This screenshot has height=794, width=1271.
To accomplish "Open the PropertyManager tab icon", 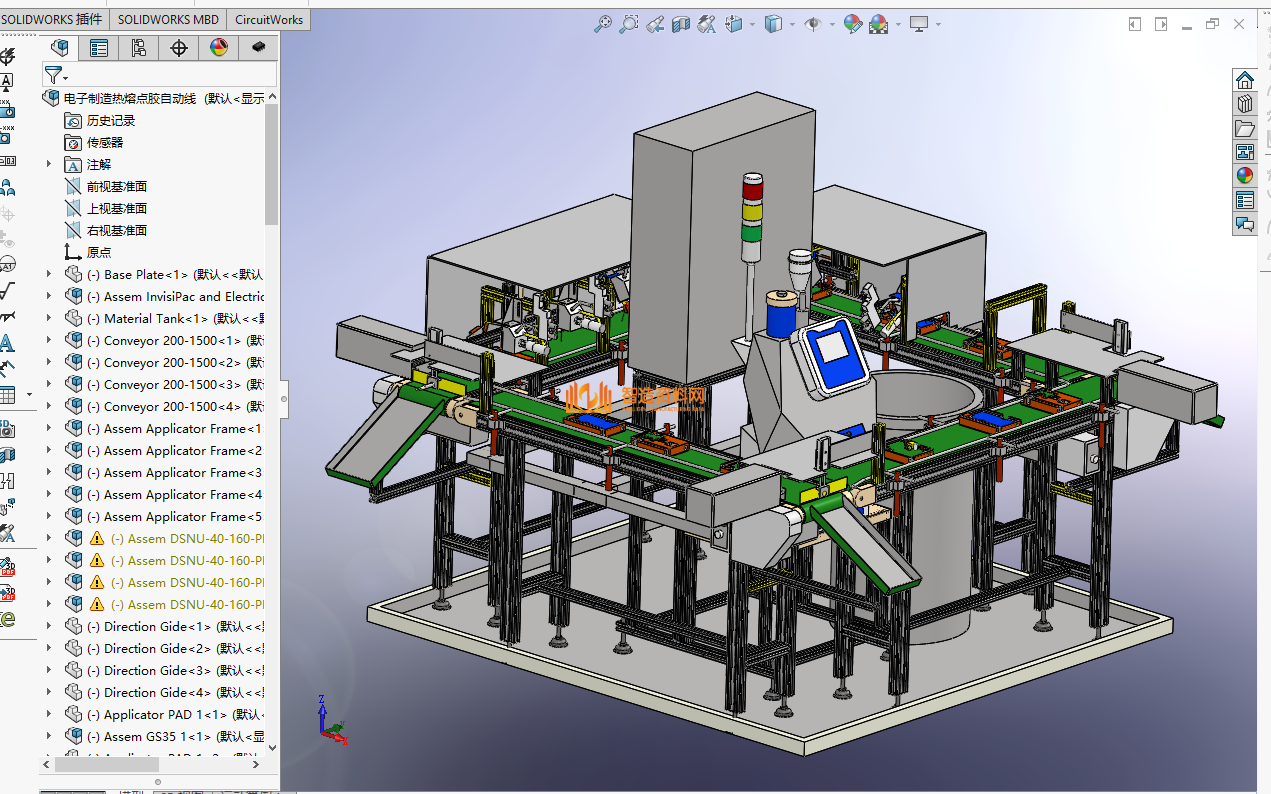I will click(99, 48).
